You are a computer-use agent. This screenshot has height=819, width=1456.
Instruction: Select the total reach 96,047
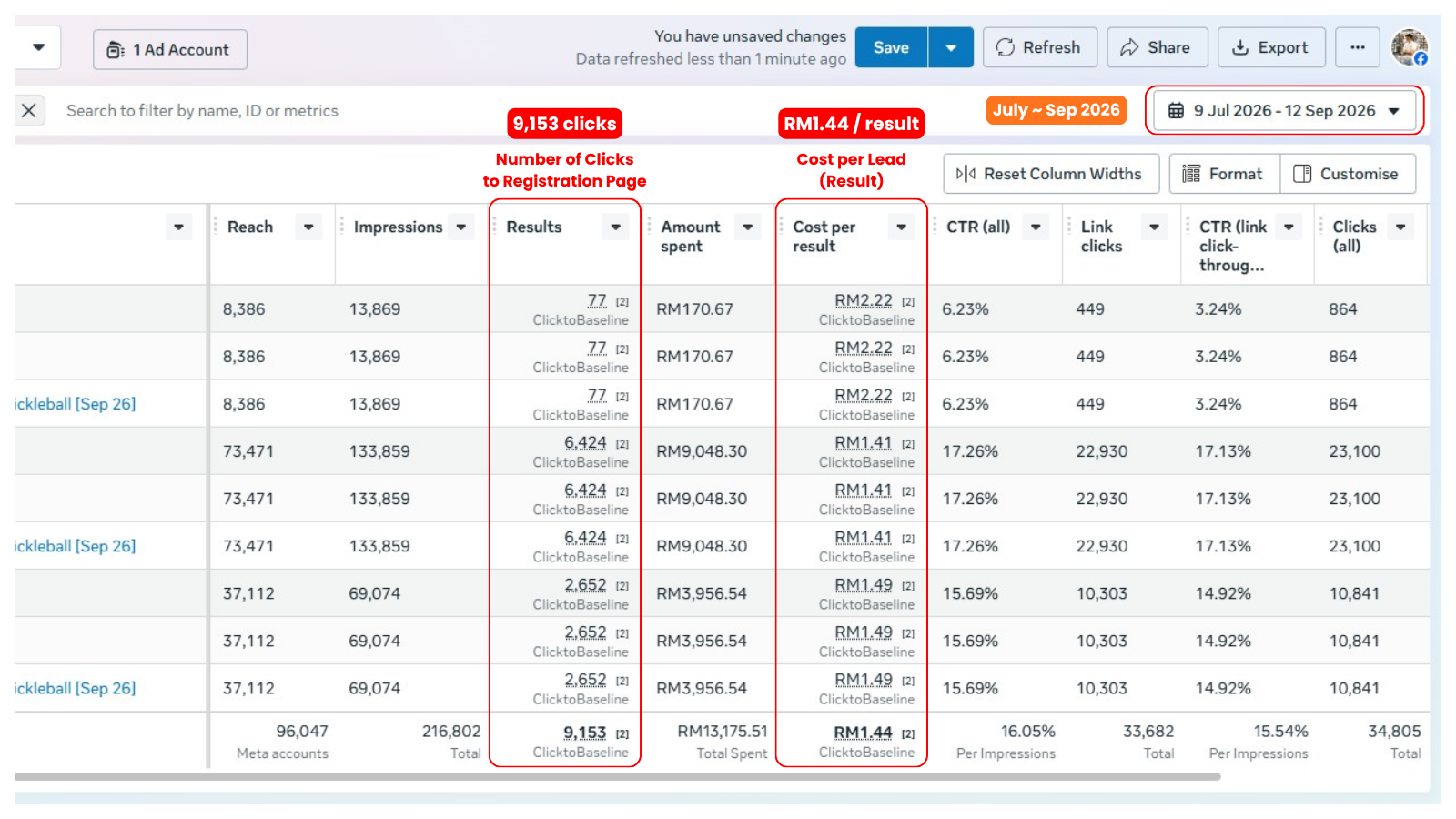pyautogui.click(x=302, y=731)
